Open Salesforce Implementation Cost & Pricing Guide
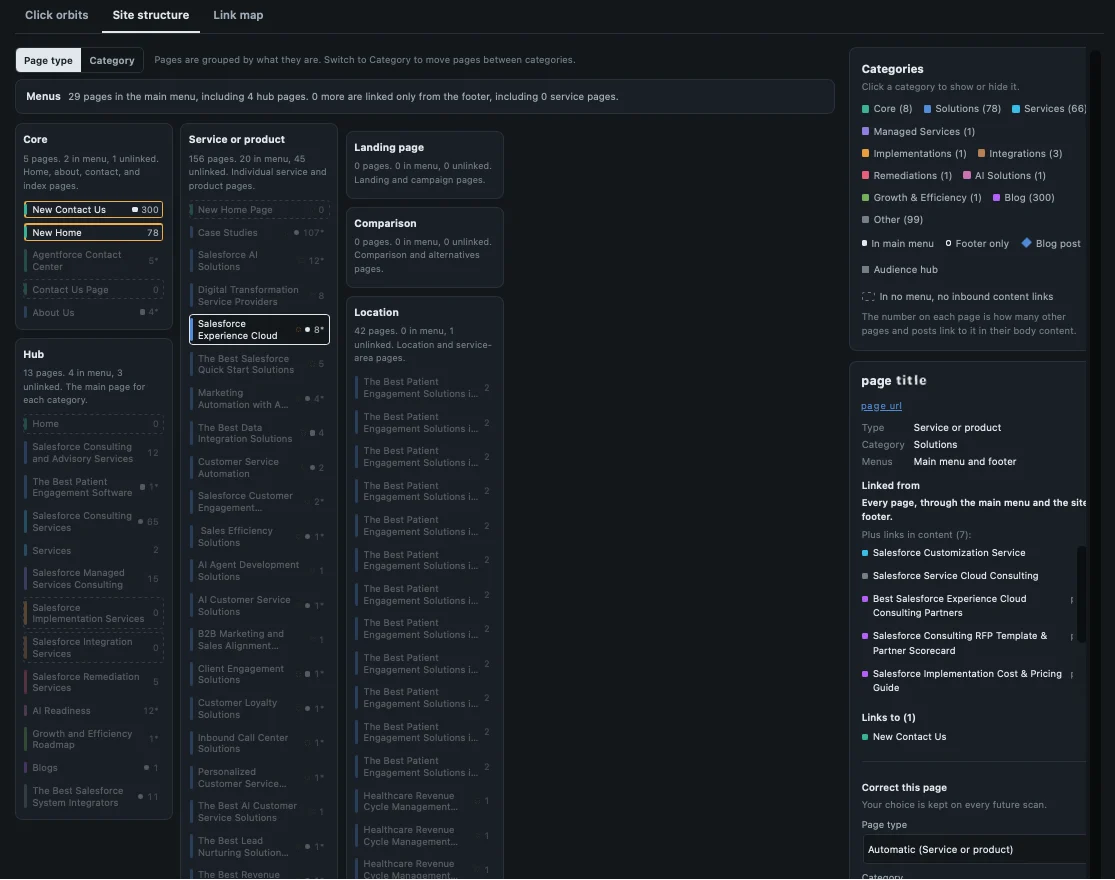Viewport: 1115px width, 880px height. pyautogui.click(x=966, y=681)
